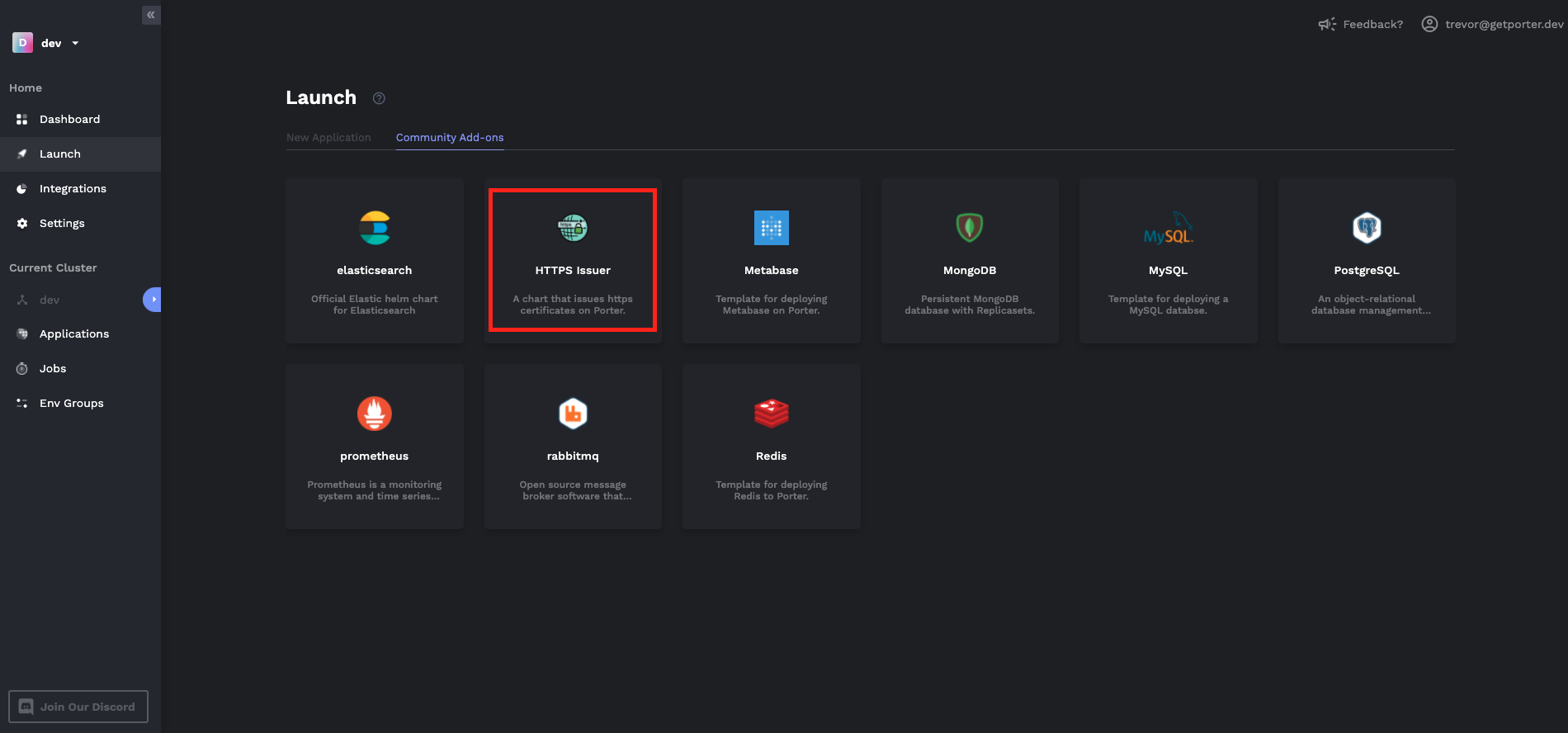Viewport: 1568px width, 733px height.
Task: Open the dev project dropdown arrow
Action: pyautogui.click(x=75, y=43)
